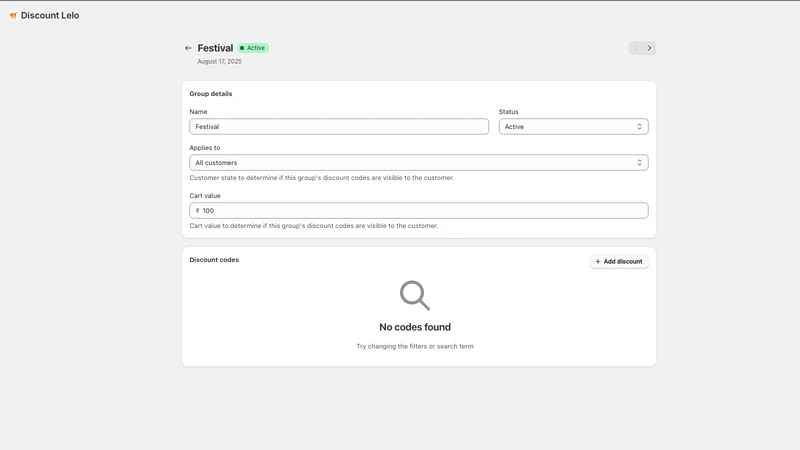The width and height of the screenshot is (800, 450).
Task: Click the Name field label
Action: point(198,112)
